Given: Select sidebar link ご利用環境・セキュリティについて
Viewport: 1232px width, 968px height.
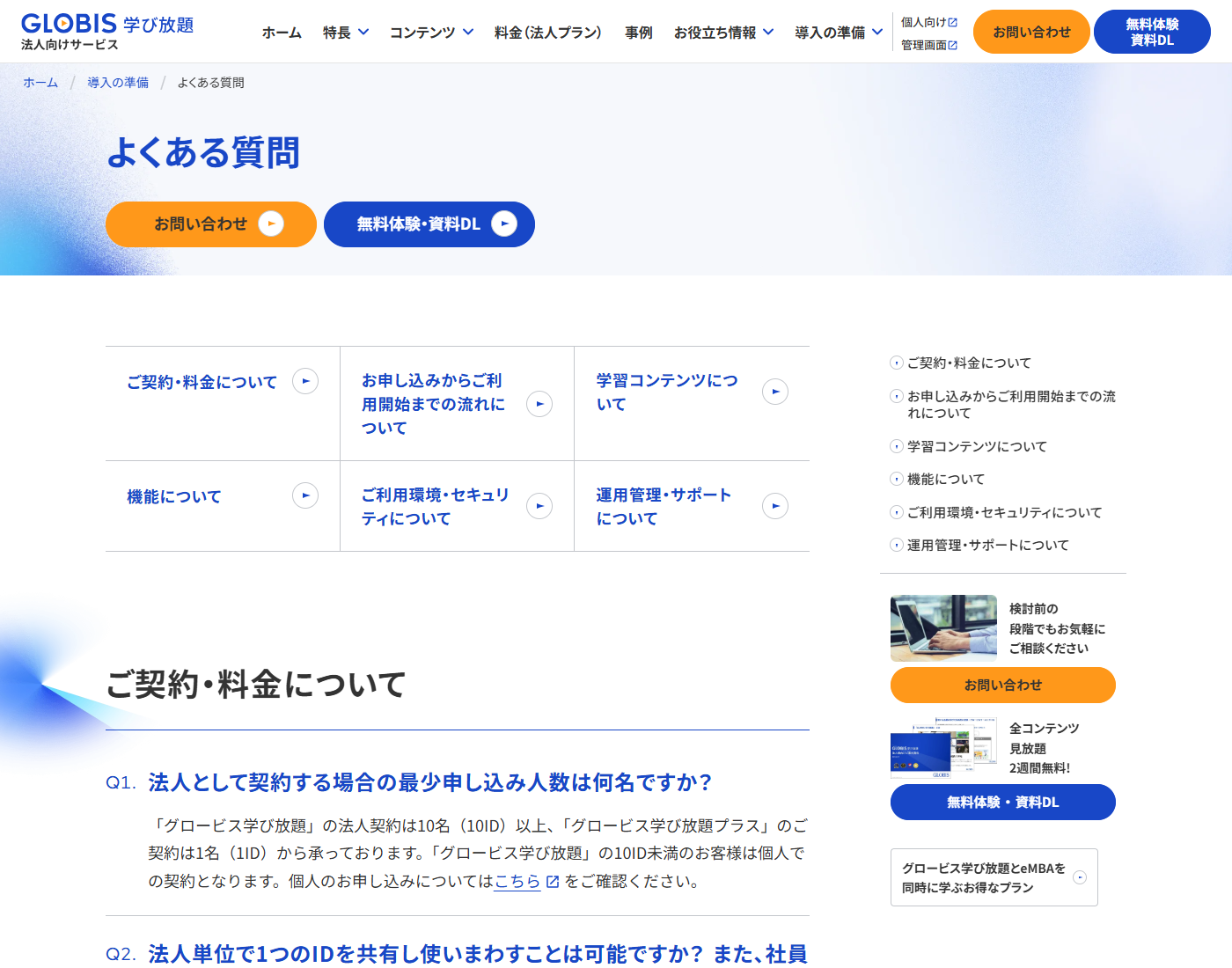Looking at the screenshot, I should pyautogui.click(x=1004, y=512).
